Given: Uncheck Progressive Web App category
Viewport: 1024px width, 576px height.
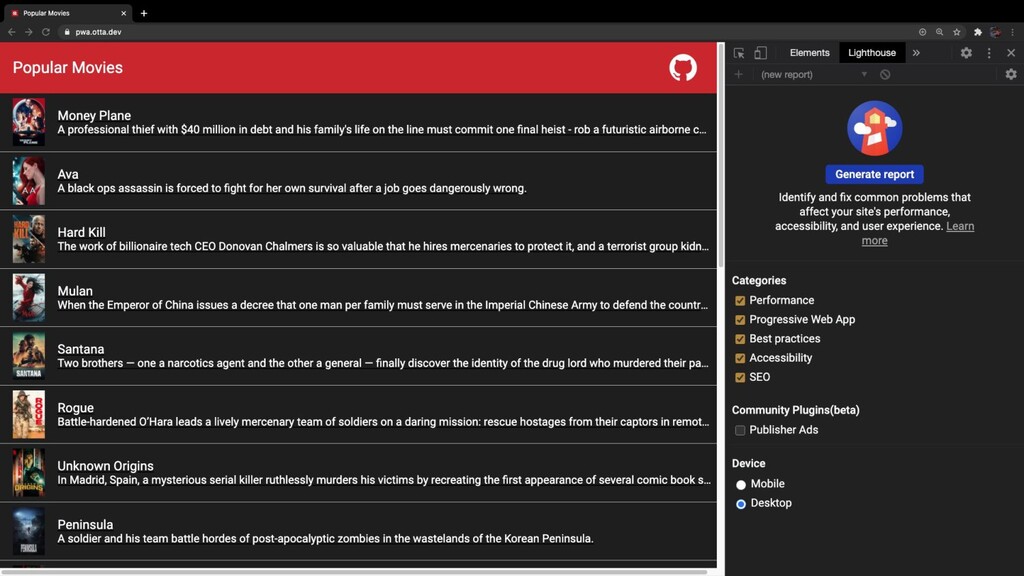Looking at the screenshot, I should pyautogui.click(x=740, y=320).
